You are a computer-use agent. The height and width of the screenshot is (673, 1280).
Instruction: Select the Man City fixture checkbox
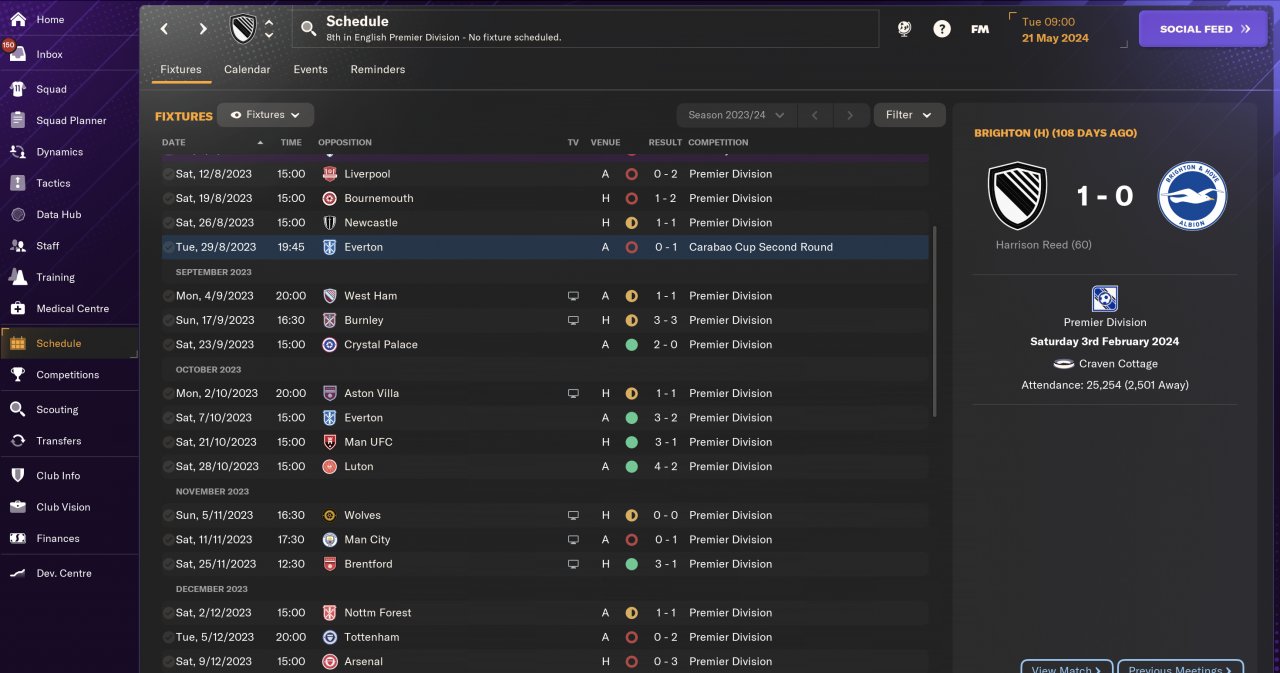[168, 540]
